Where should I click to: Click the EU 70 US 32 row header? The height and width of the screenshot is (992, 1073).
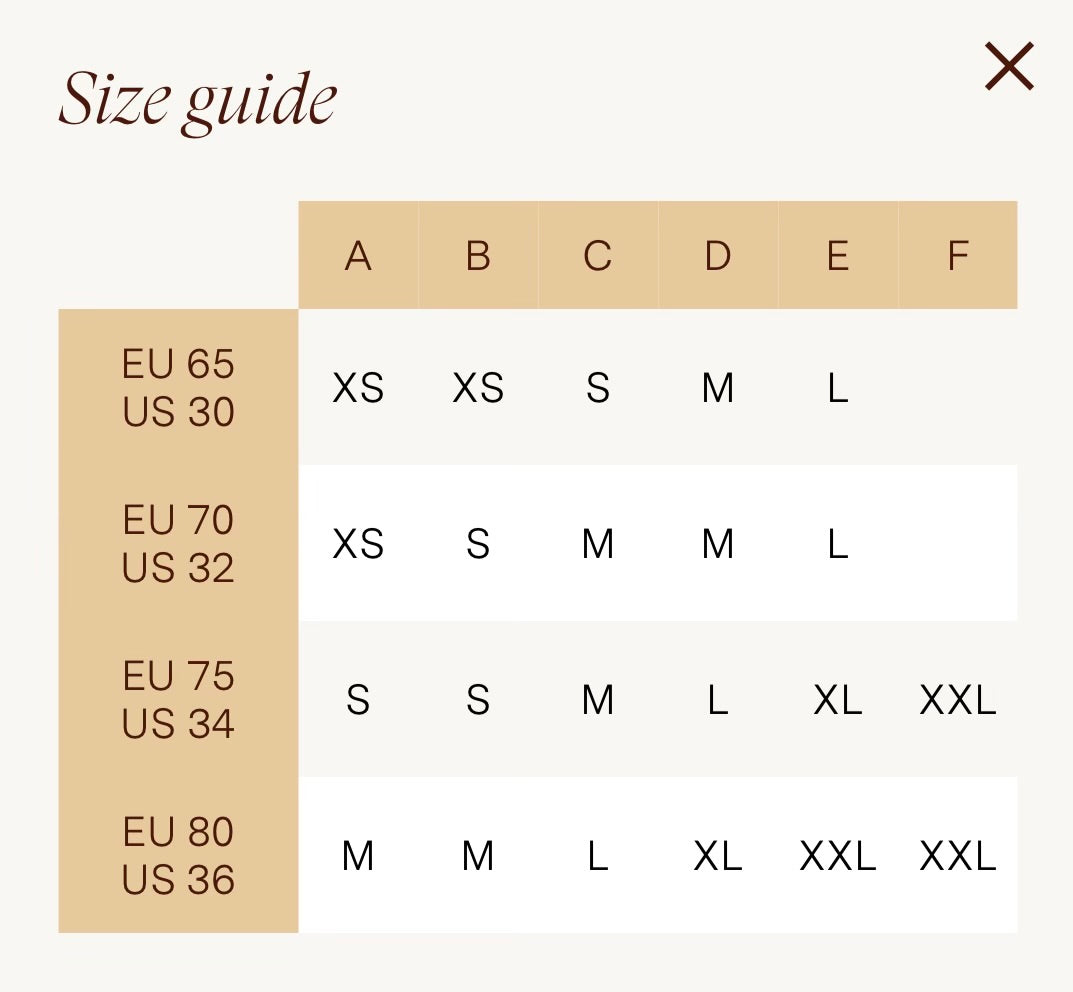[179, 543]
